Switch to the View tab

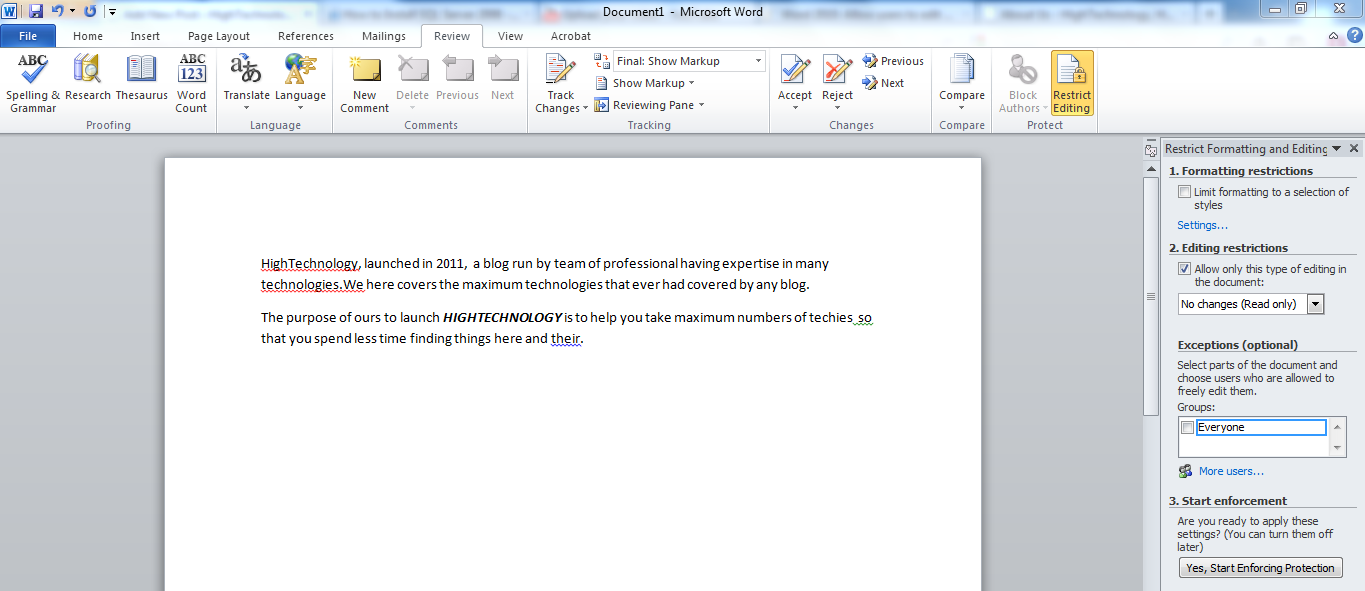[510, 36]
